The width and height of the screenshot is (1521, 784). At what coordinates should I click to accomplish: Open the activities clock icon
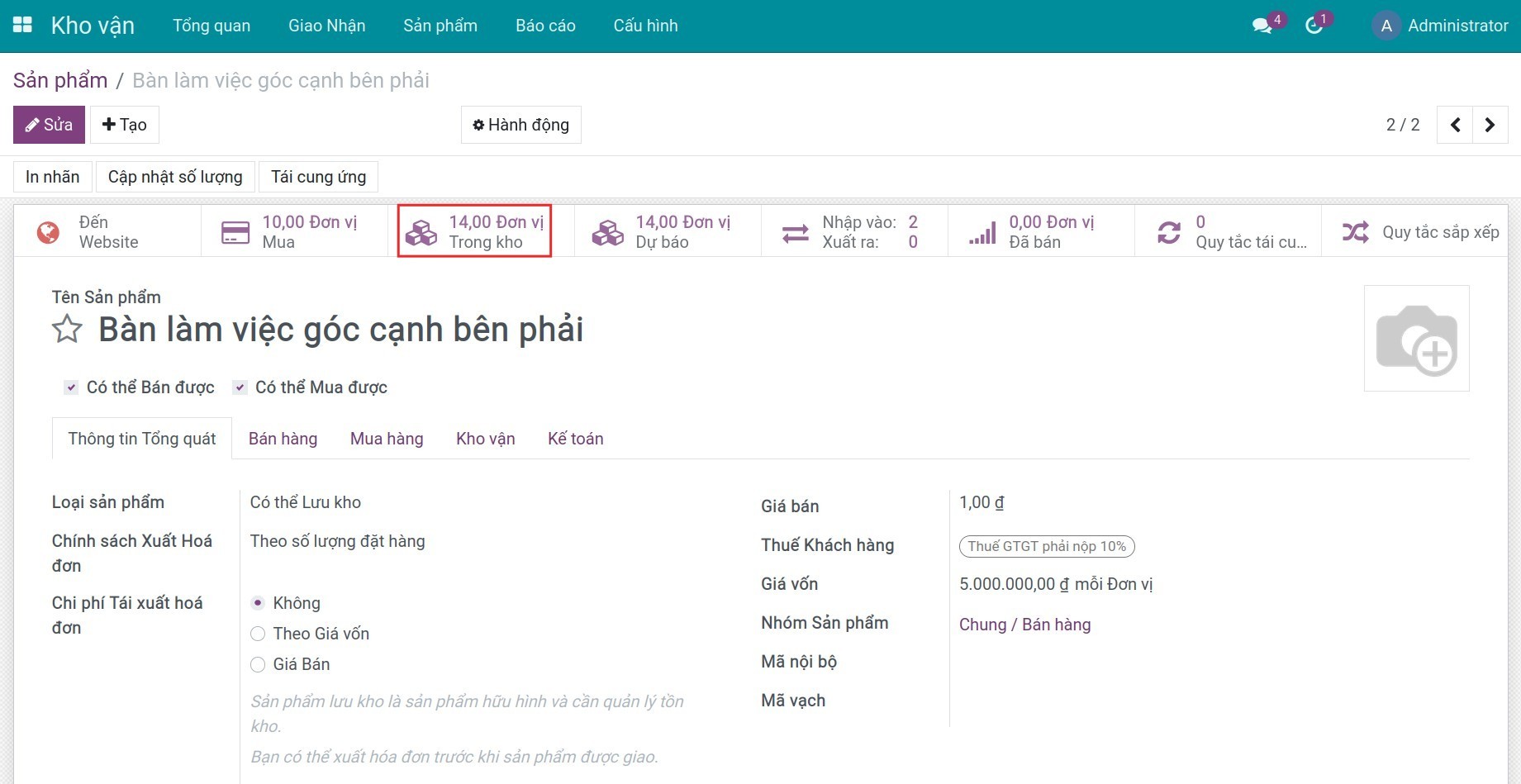[1314, 26]
